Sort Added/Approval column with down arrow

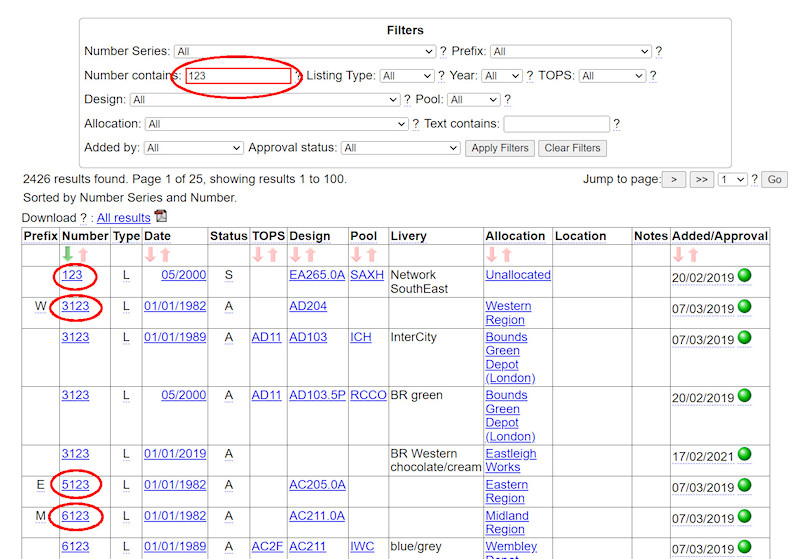[678, 254]
